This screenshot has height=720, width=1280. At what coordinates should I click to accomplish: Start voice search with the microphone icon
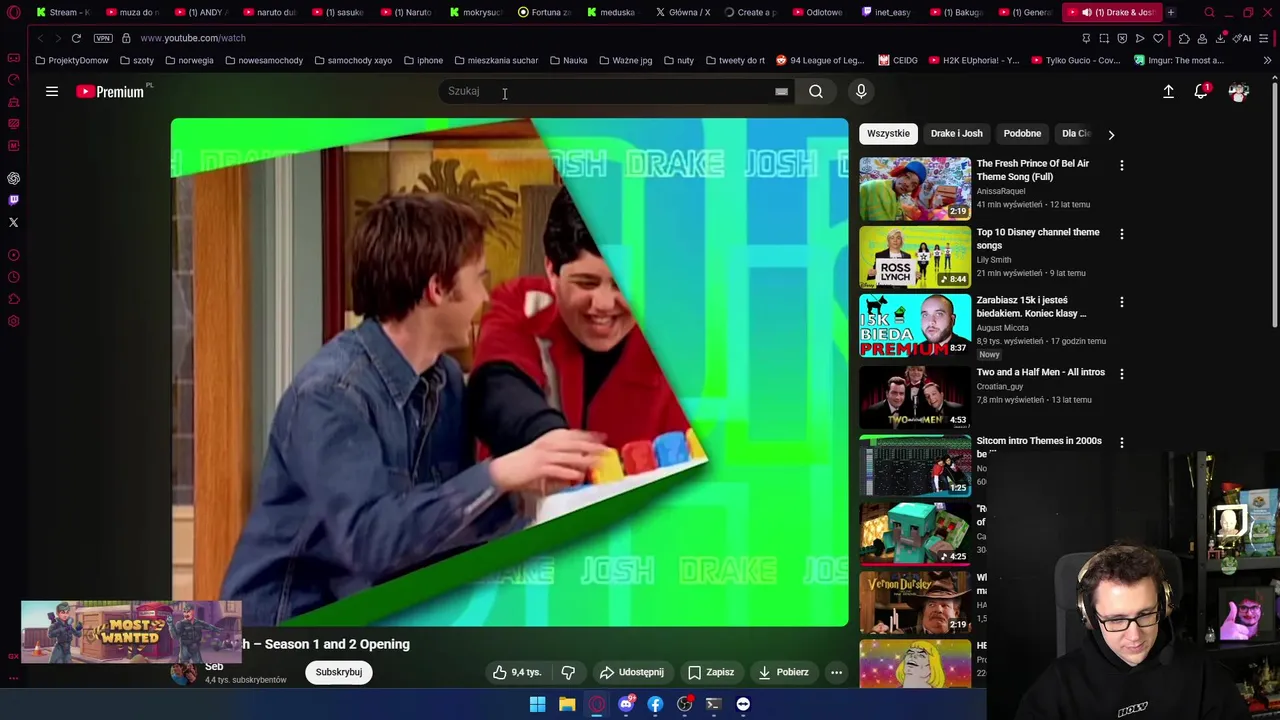(861, 91)
